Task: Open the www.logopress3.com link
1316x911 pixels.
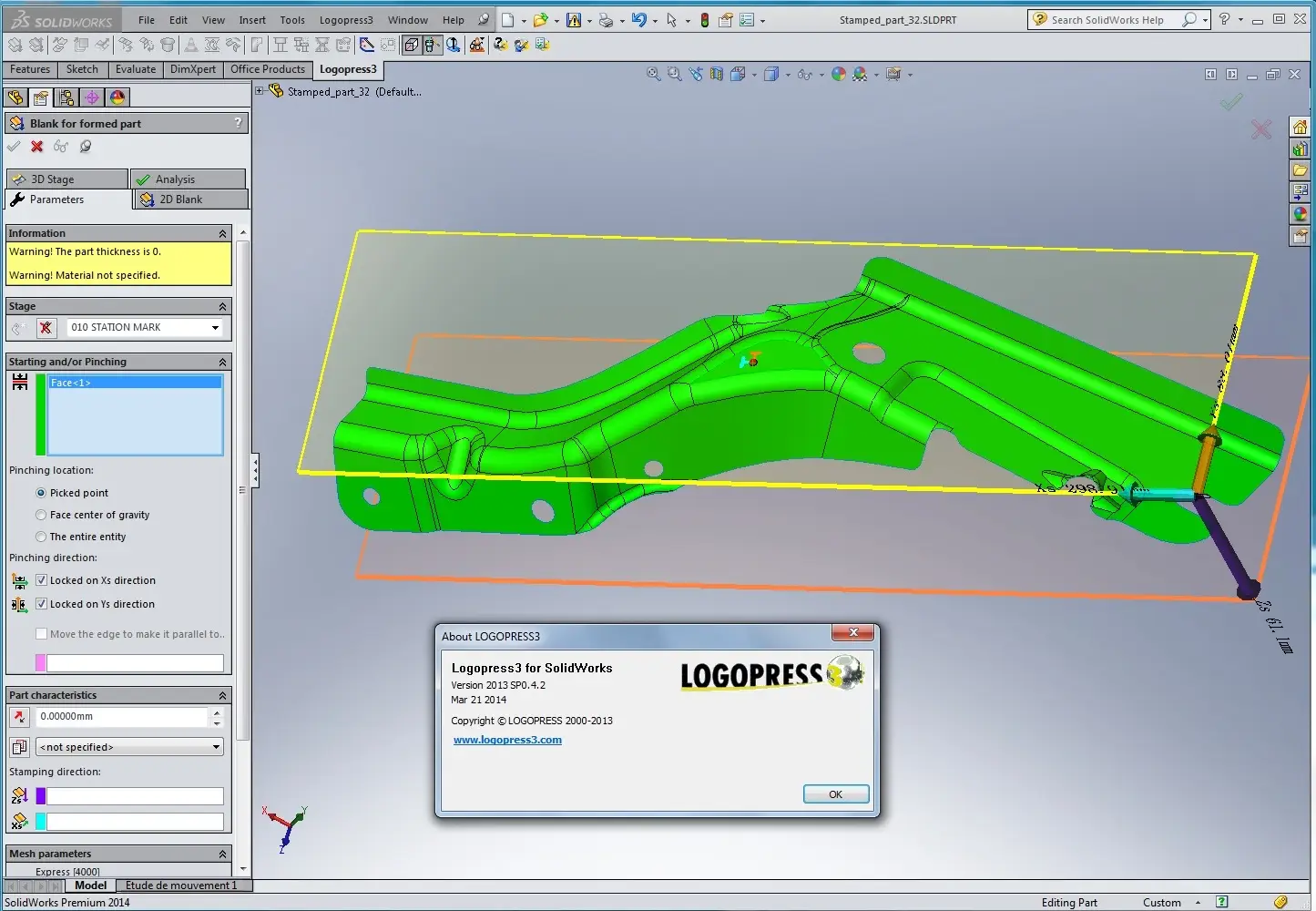Action: pyautogui.click(x=507, y=740)
